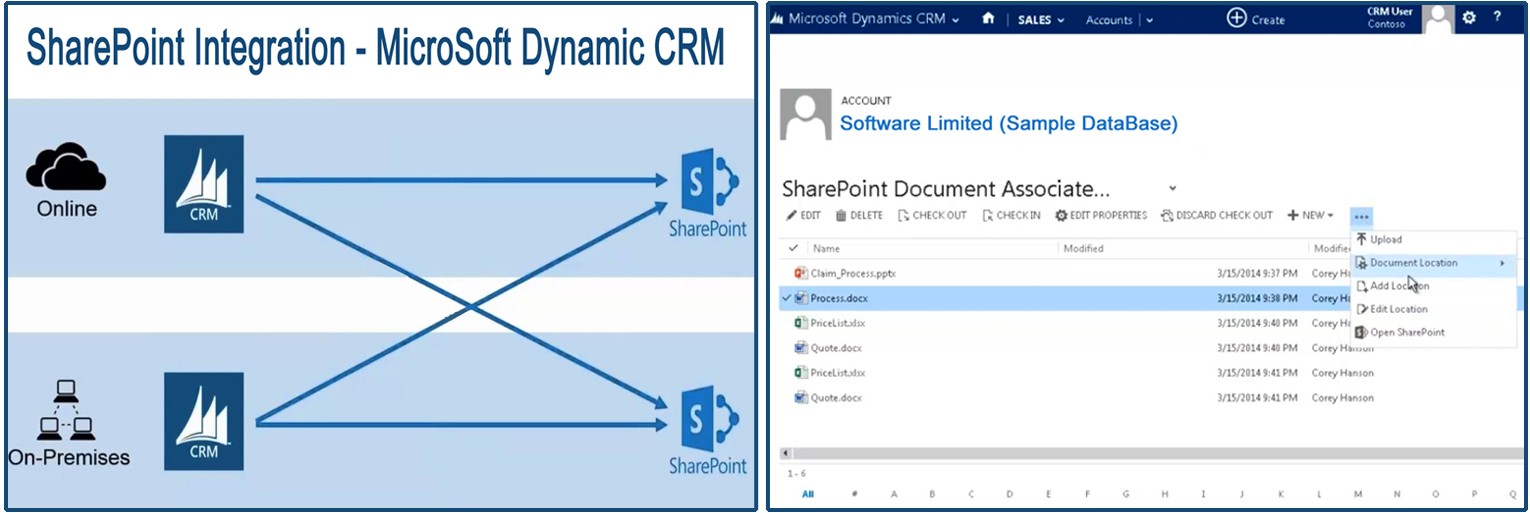
Task: Click the ellipsis more commands button
Action: click(1361, 216)
